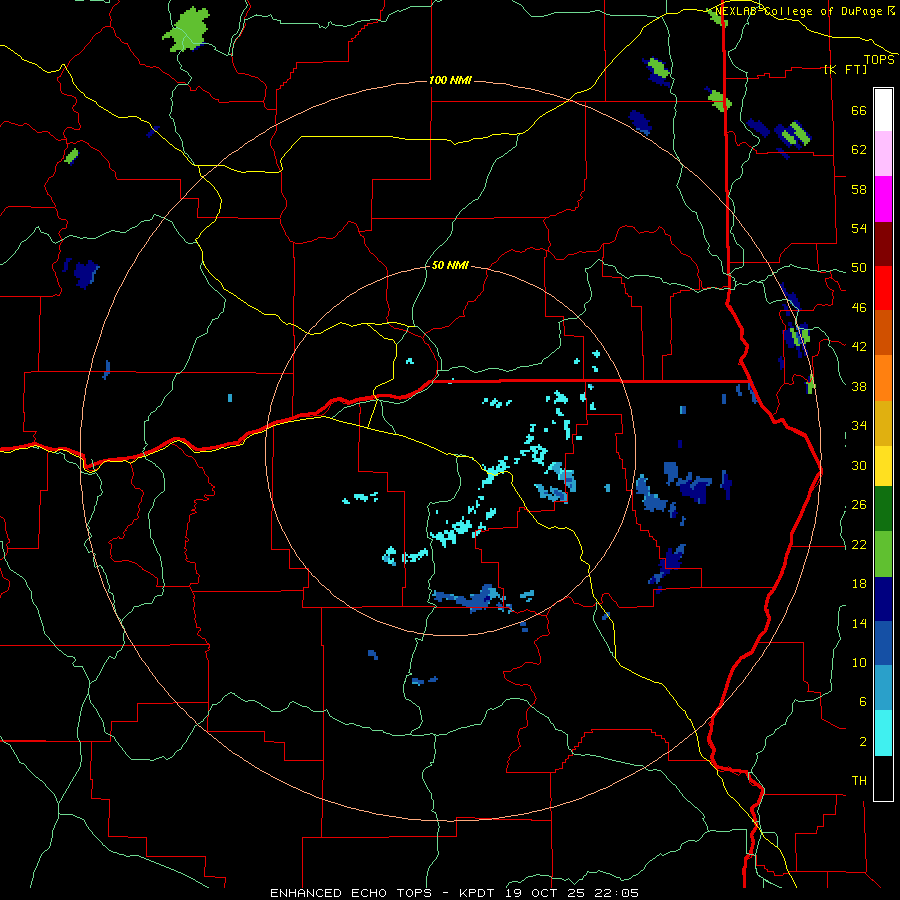900x900 pixels.
Task: Select the 'TOPS' legend title
Action: [x=879, y=59]
